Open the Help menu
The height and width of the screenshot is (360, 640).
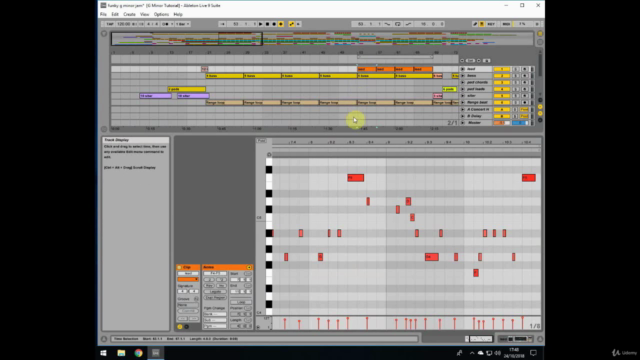coord(178,14)
